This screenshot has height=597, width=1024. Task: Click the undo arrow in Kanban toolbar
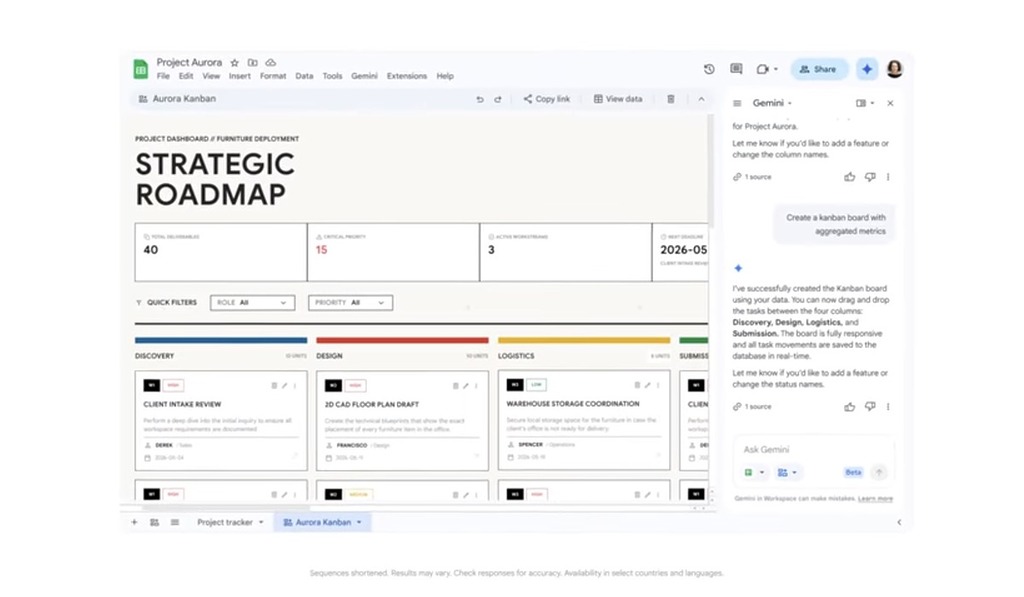click(x=480, y=99)
